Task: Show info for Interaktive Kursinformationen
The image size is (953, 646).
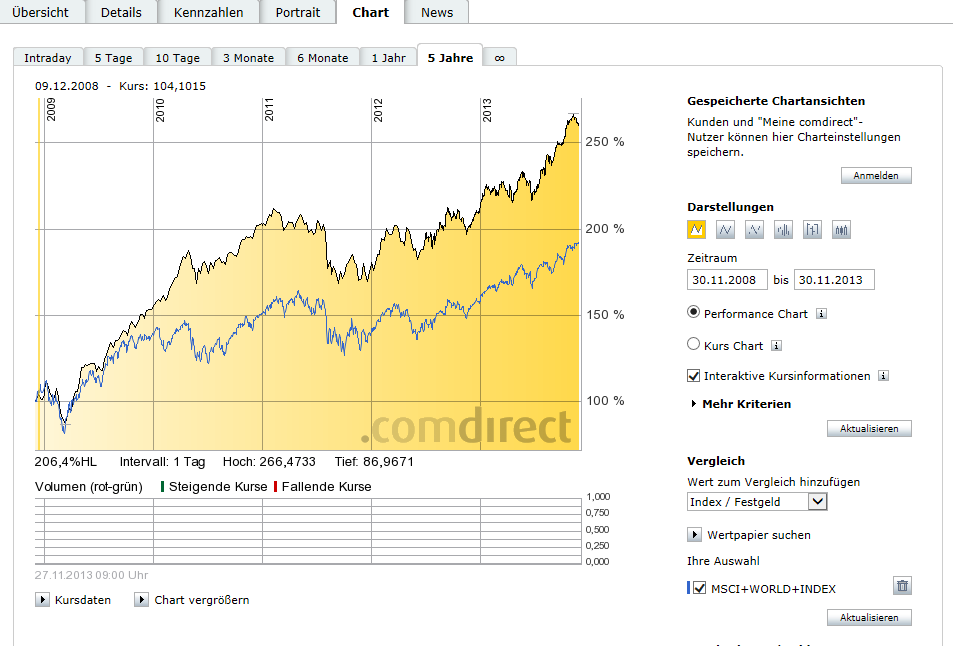Action: pyautogui.click(x=883, y=376)
